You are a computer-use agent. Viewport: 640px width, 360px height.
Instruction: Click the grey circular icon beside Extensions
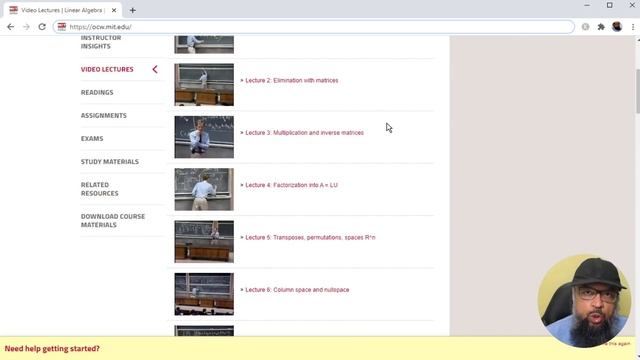pos(586,27)
